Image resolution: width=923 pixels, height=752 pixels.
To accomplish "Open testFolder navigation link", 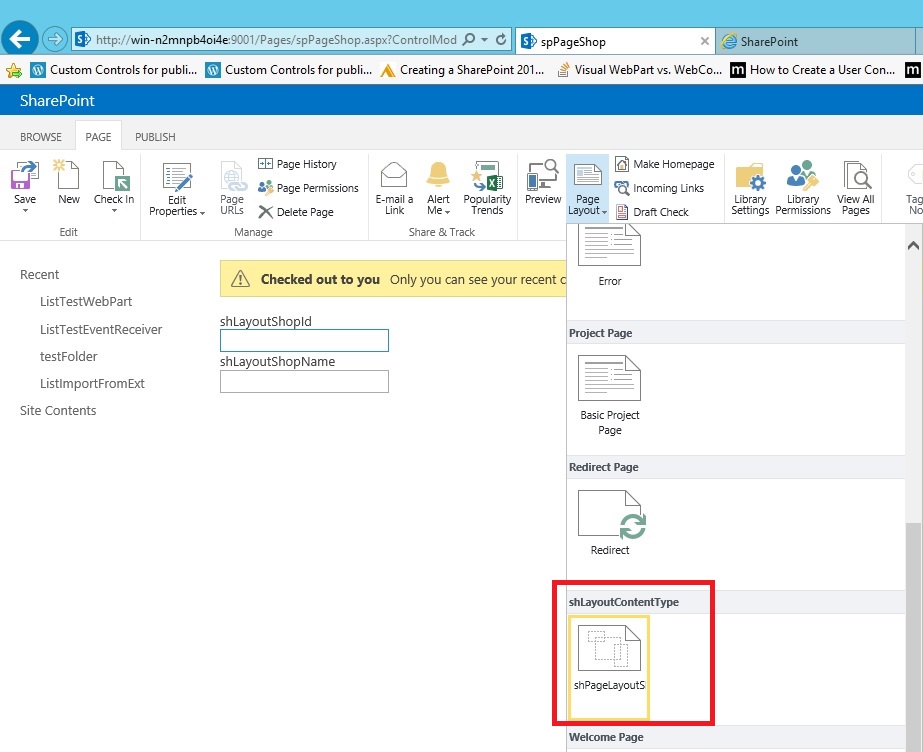I will (x=68, y=357).
